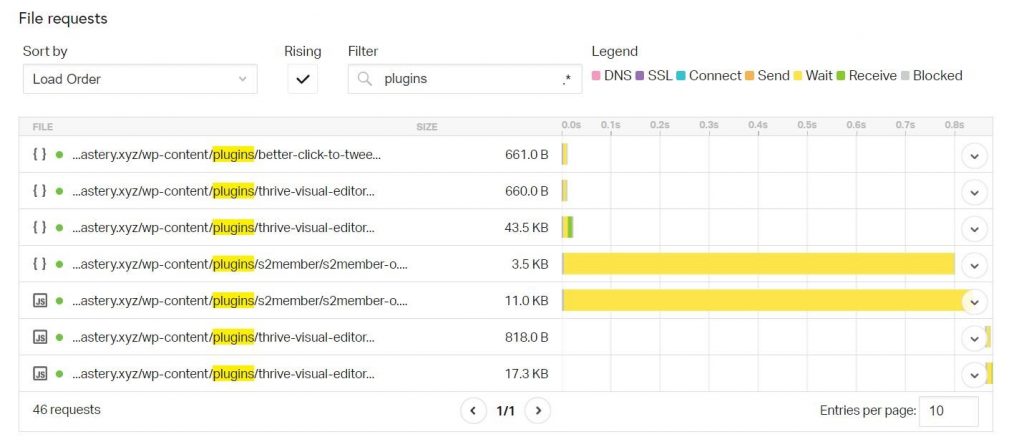Click green status dot of 17.3 KB row

(59, 374)
